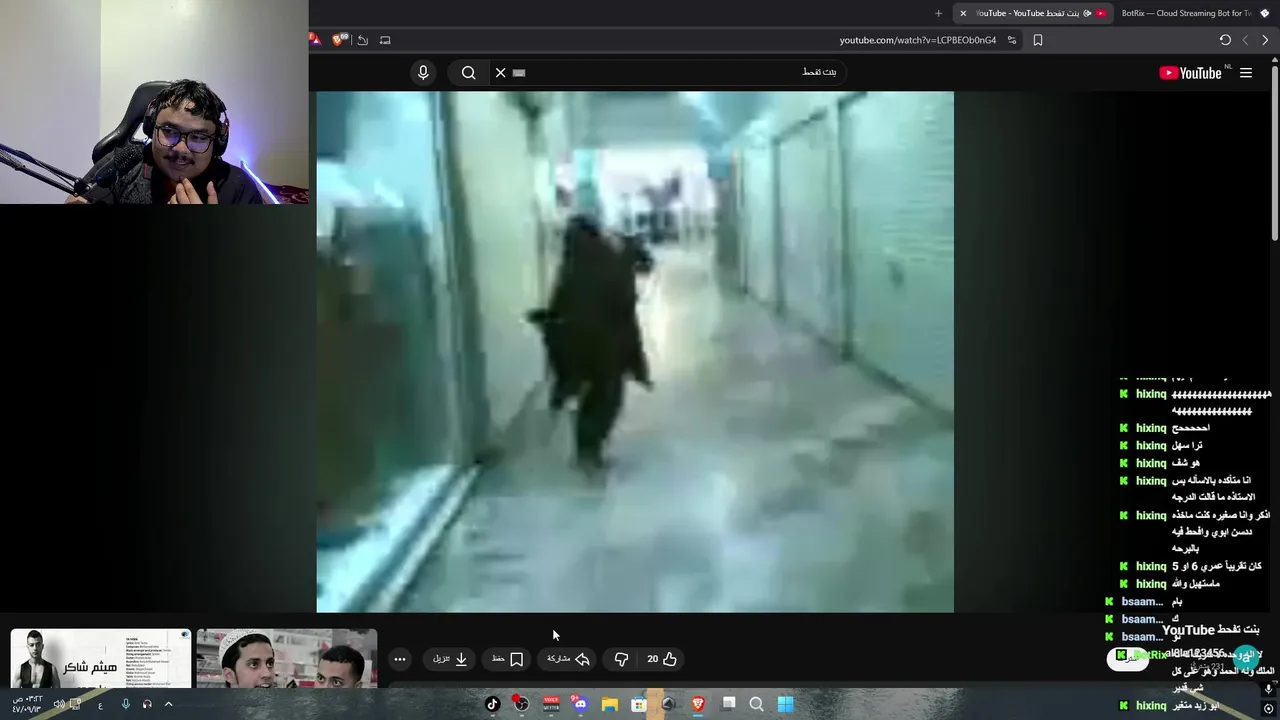Click the chat overlay target icon
1280x720 pixels.
[1268, 708]
